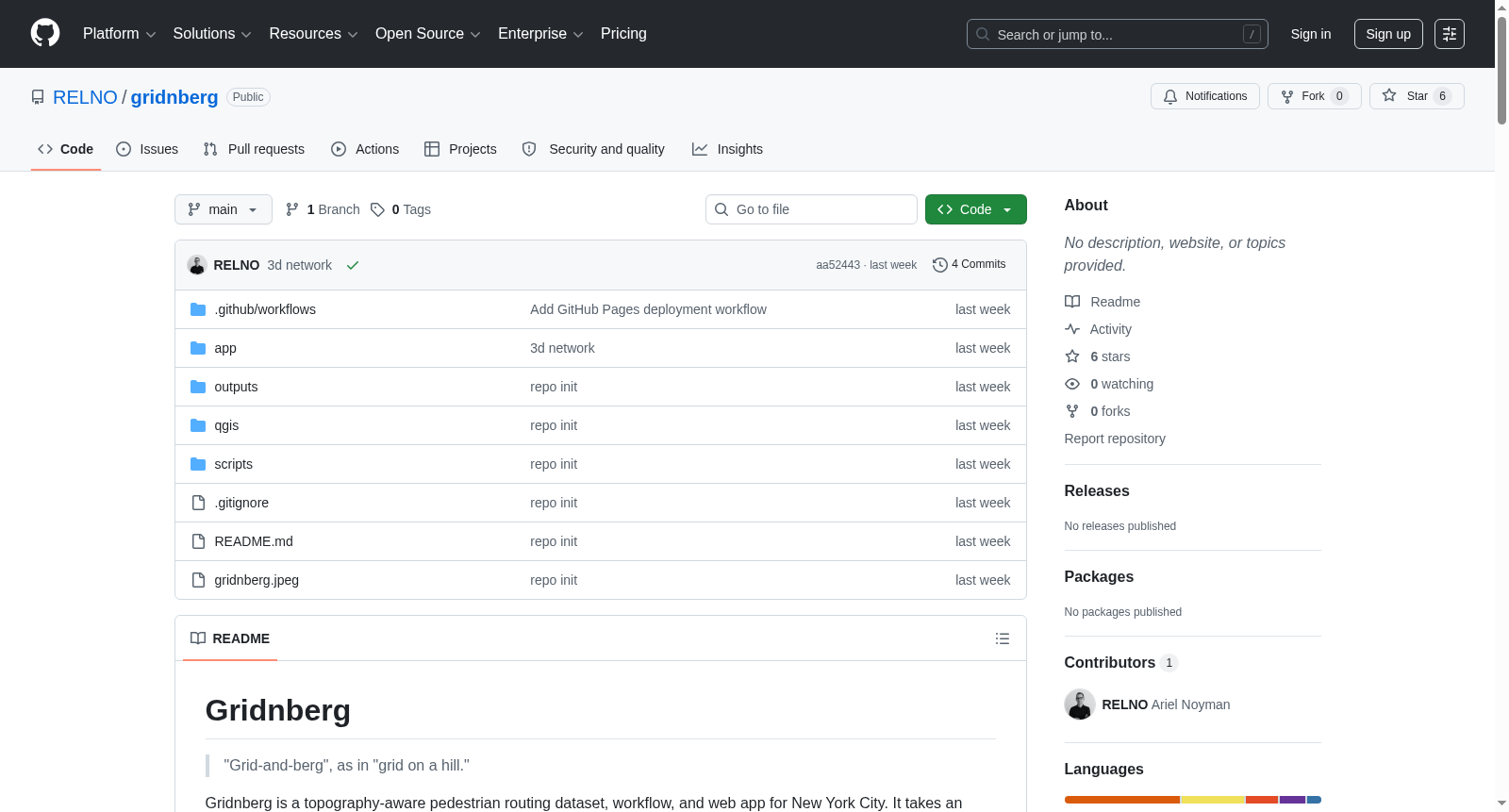
Task: Open the Pricing page
Action: point(623,34)
